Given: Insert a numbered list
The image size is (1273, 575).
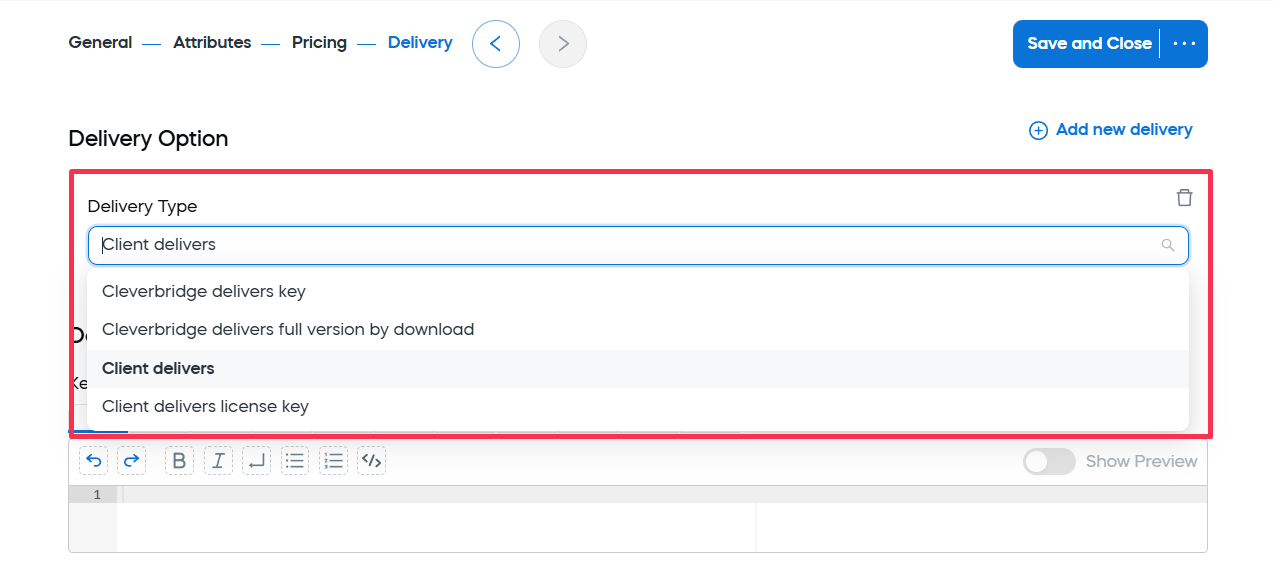Looking at the screenshot, I should pos(334,461).
